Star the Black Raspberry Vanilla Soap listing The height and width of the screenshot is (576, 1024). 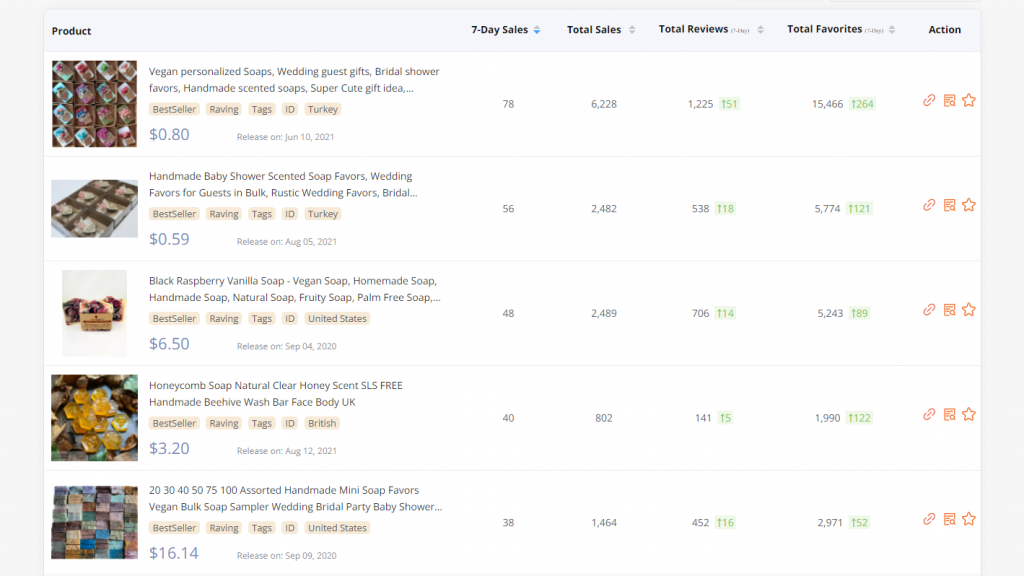pos(968,310)
